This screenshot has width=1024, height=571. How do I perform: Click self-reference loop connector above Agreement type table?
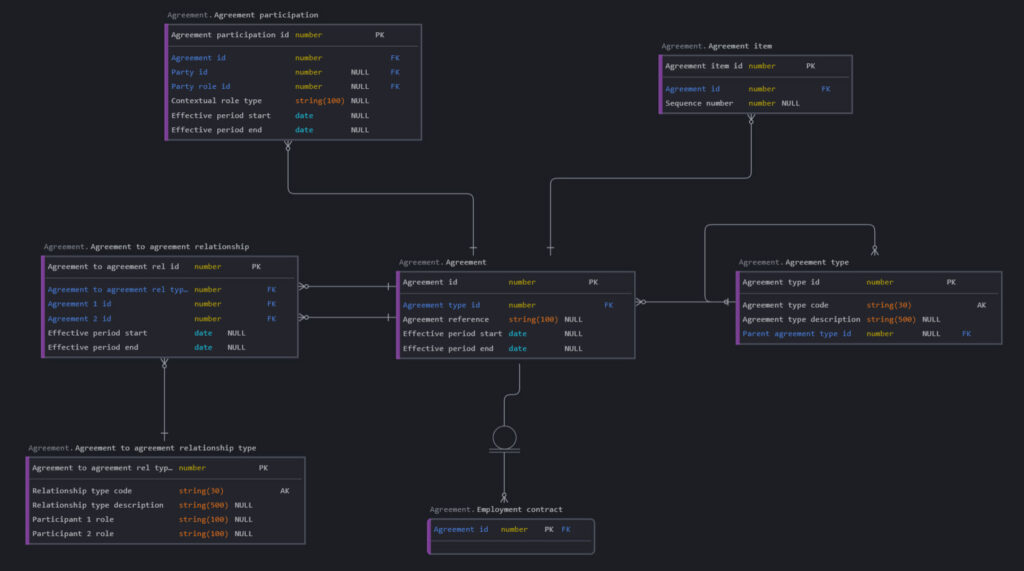pos(790,225)
